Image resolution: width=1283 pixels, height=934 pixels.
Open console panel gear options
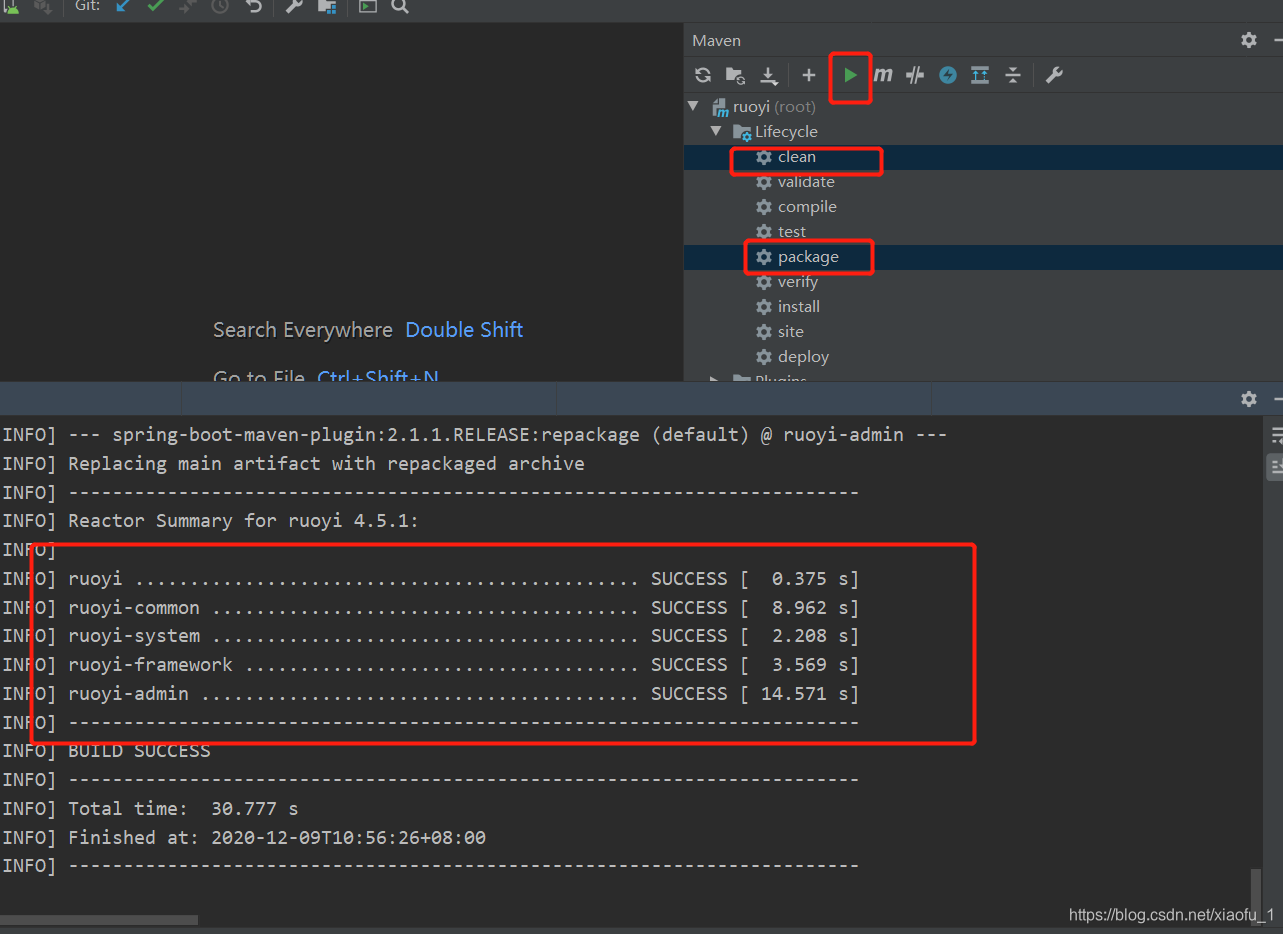click(x=1249, y=398)
